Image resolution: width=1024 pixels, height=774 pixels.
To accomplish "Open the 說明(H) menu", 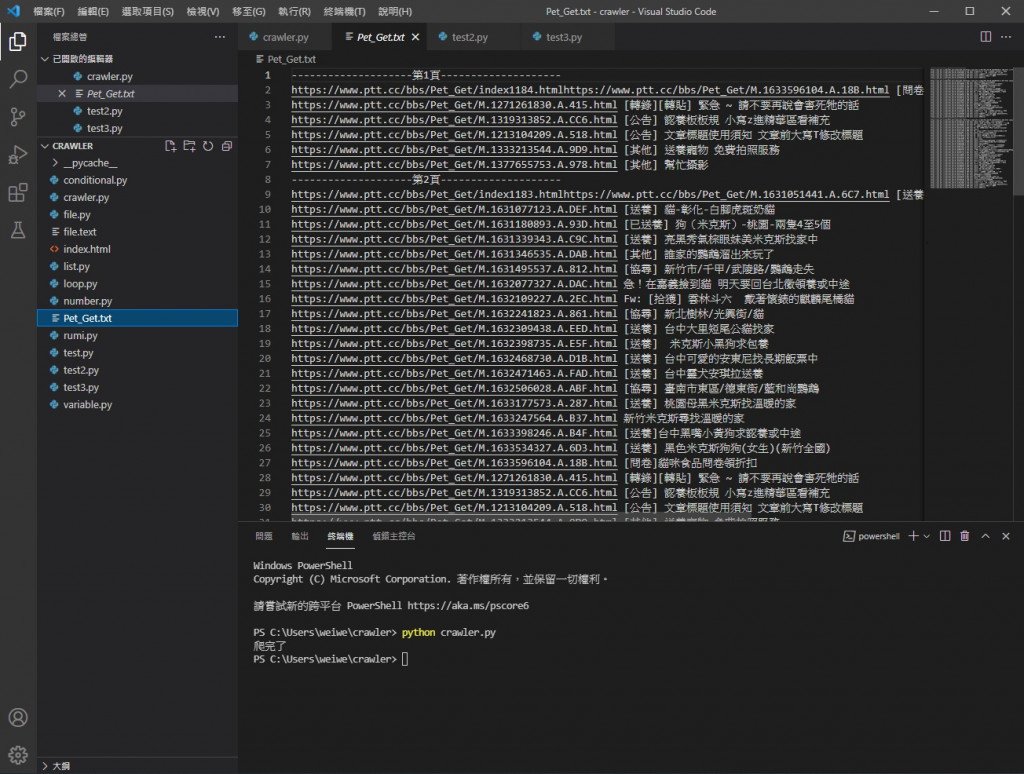I will [395, 11].
